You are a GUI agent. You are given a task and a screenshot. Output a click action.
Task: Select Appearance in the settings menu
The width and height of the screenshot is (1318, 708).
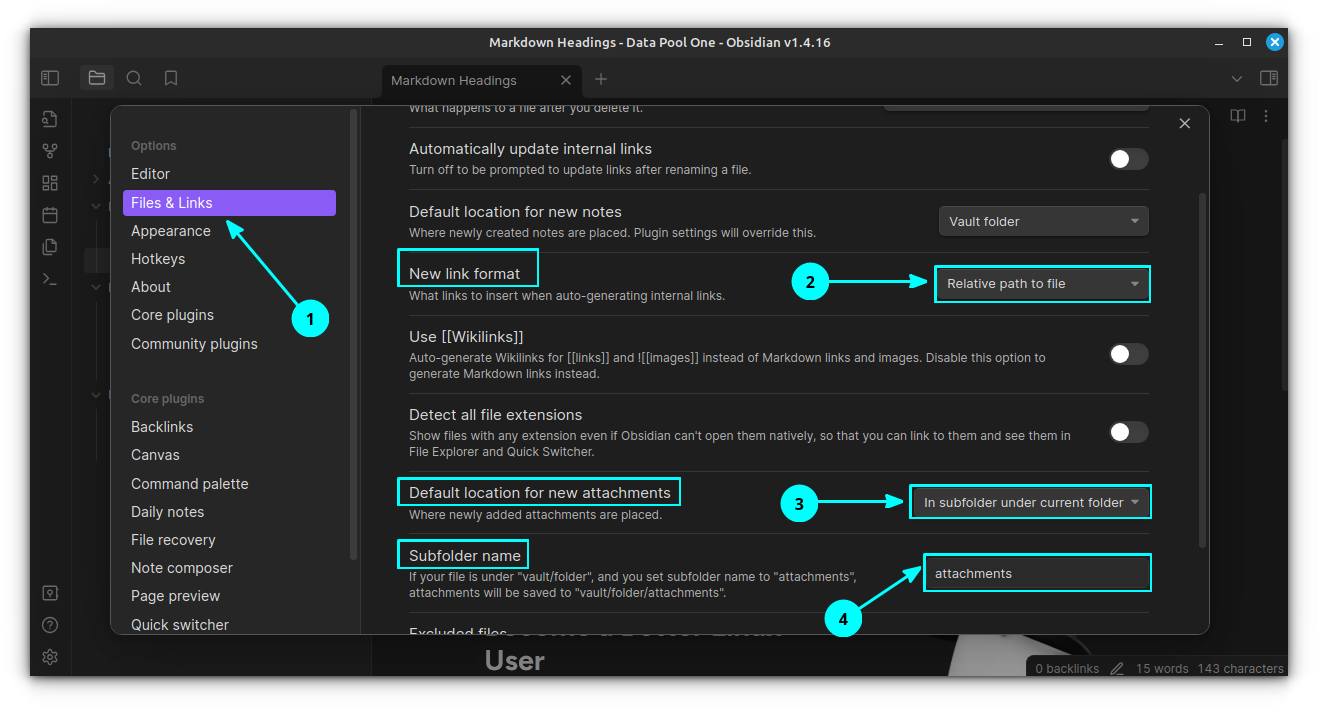[x=171, y=230]
